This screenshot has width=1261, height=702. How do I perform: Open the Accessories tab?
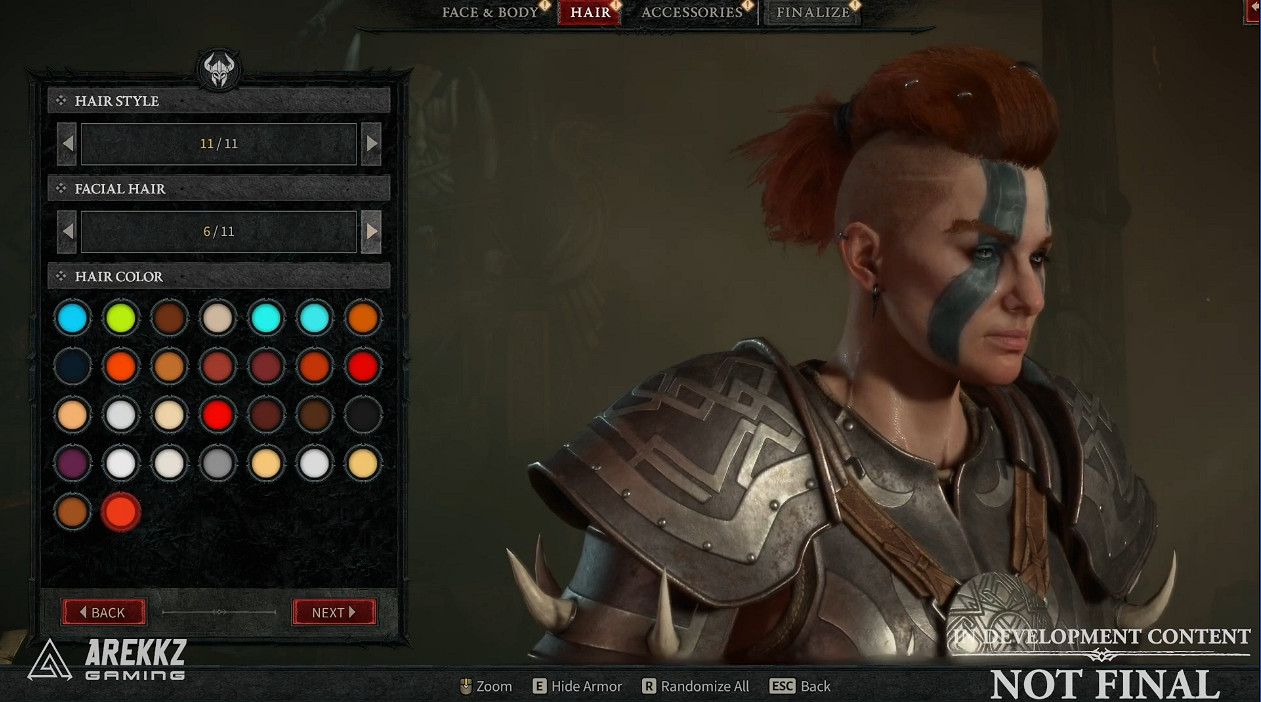pos(691,13)
